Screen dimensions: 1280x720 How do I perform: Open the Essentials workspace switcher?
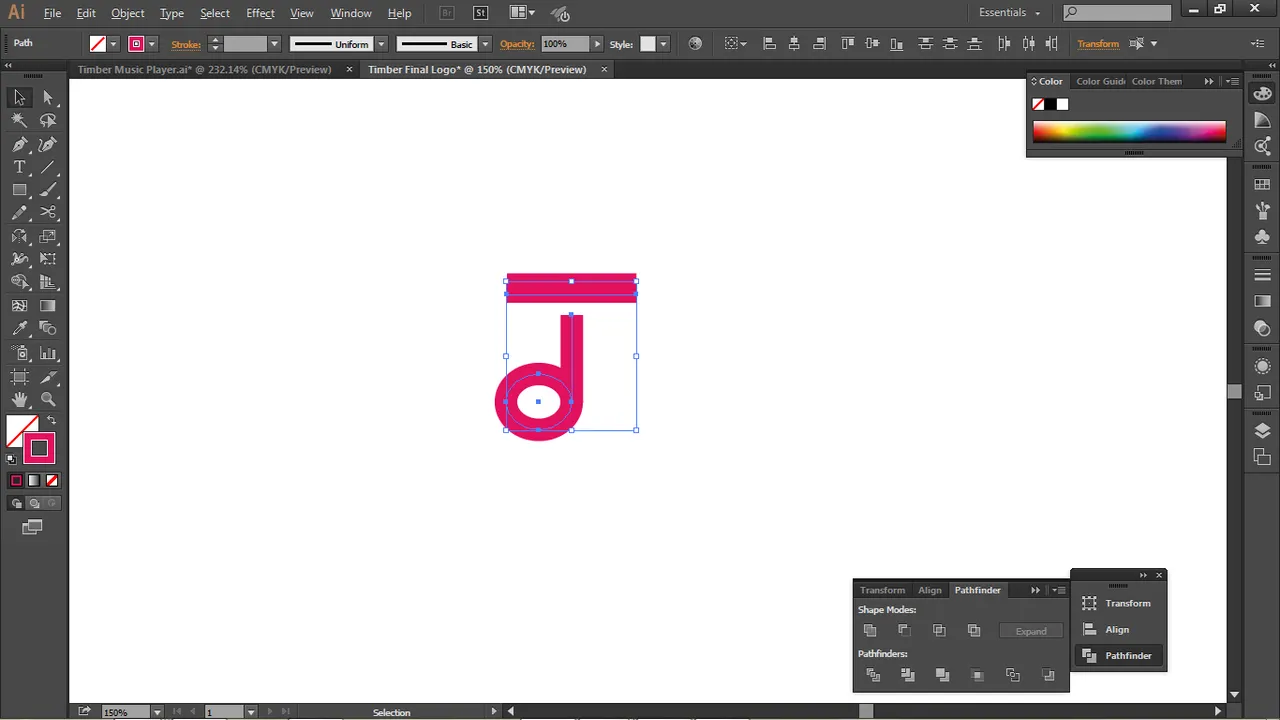[1010, 13]
